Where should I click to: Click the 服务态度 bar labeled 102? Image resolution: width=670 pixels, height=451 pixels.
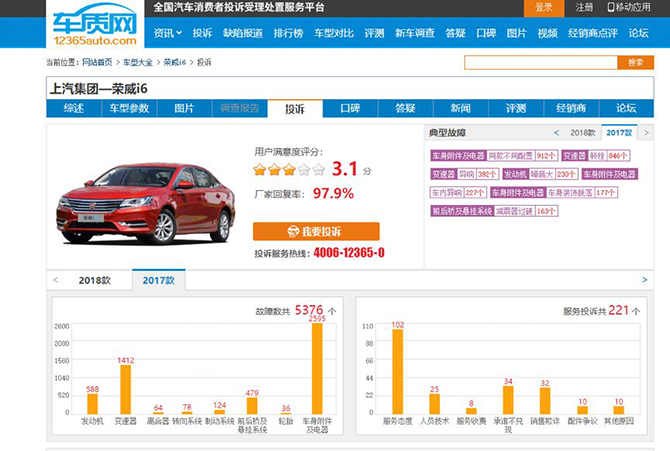[397, 371]
